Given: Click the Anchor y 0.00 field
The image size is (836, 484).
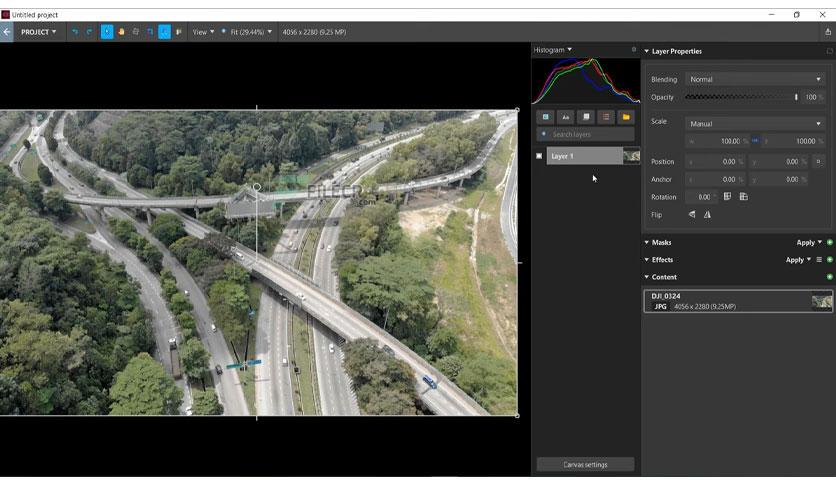Looking at the screenshot, I should tap(778, 180).
